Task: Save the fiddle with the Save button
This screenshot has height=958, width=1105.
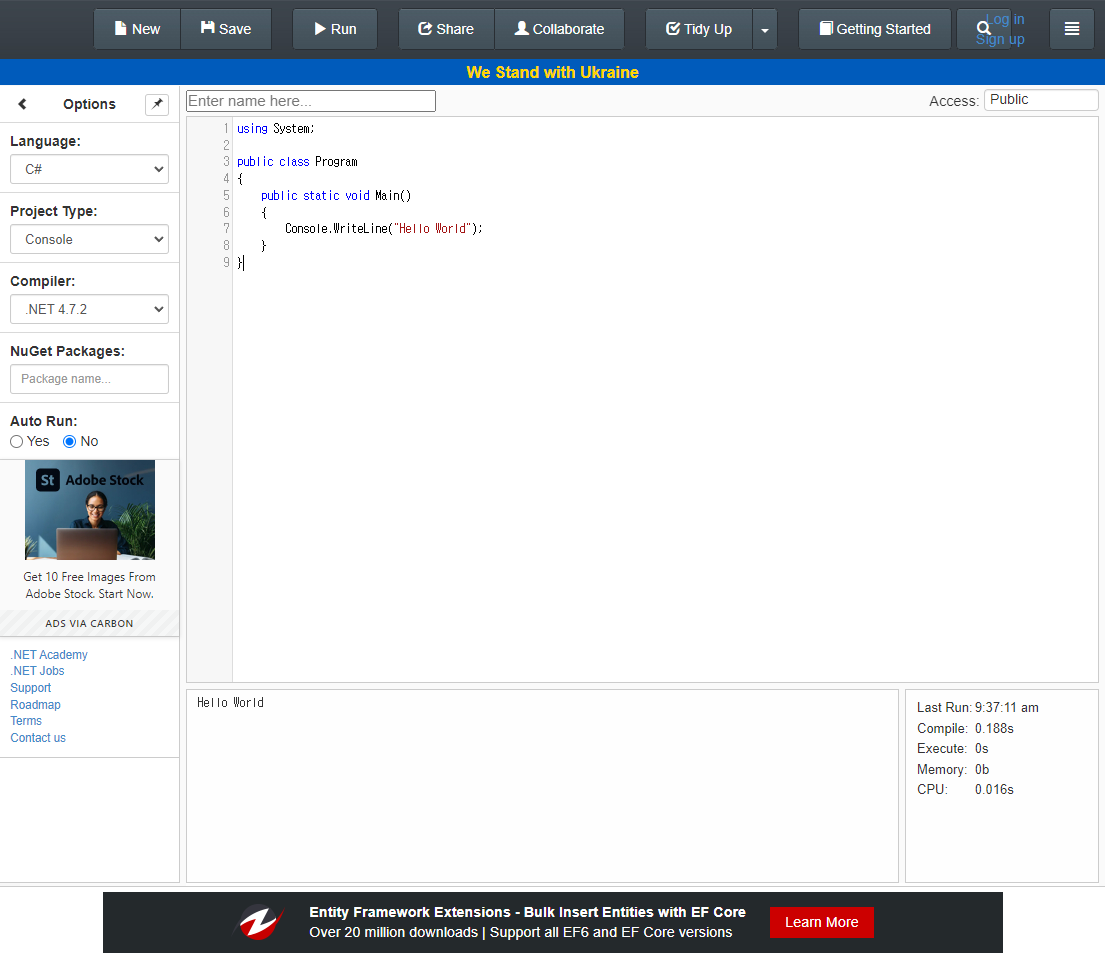Action: click(226, 29)
